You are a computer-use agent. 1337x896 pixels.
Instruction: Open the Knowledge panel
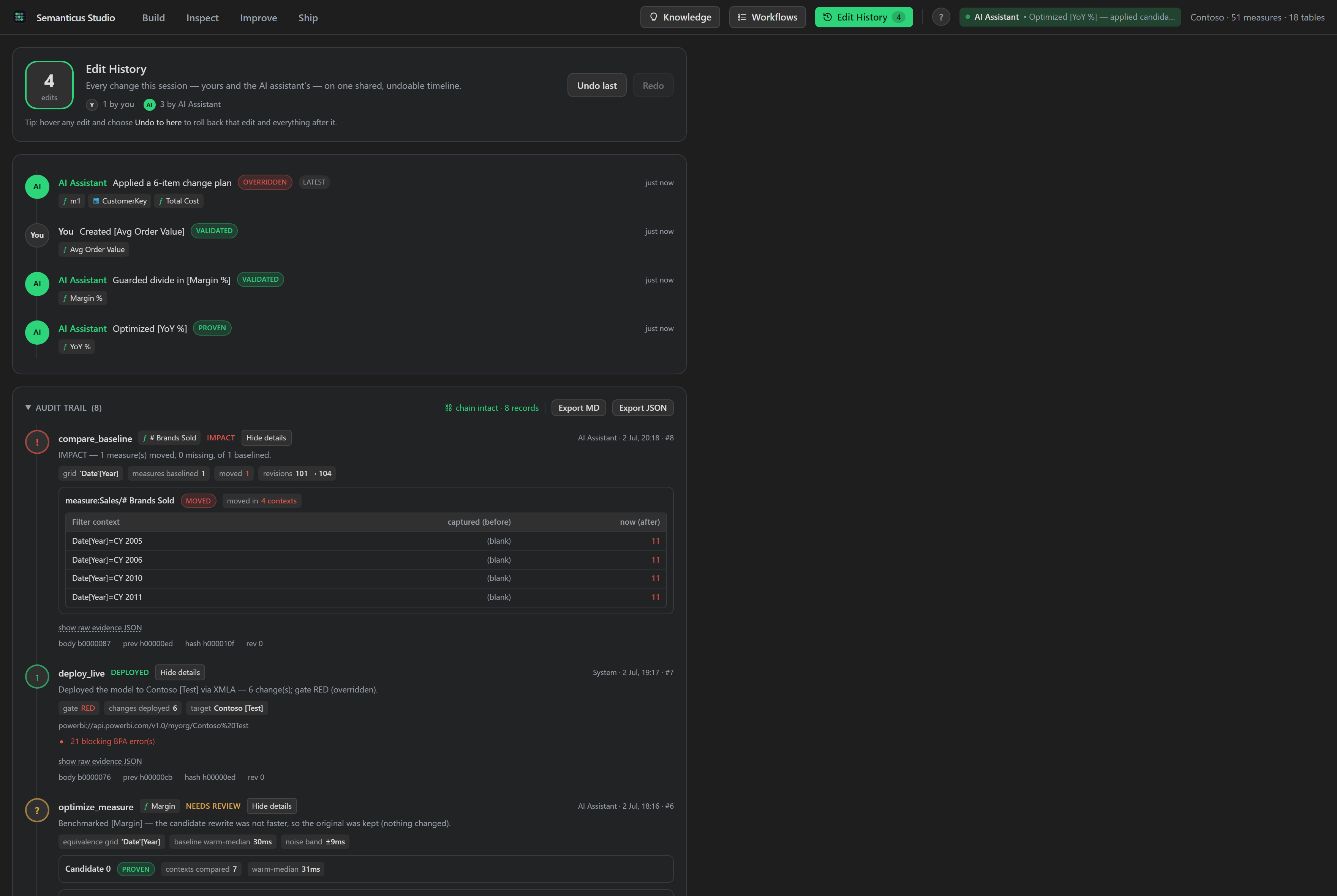680,17
